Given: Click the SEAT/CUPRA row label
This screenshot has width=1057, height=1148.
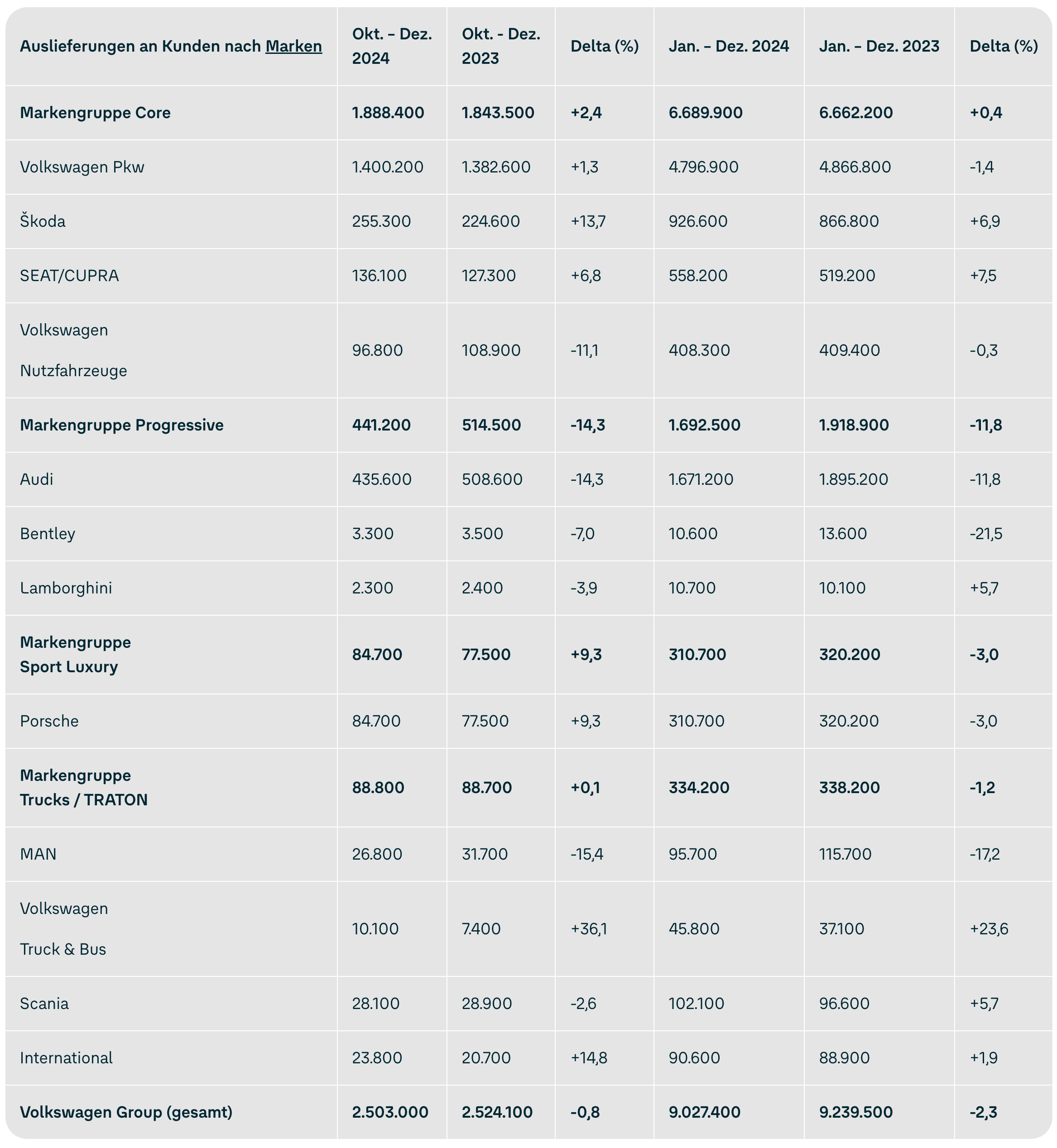Looking at the screenshot, I should (69, 276).
